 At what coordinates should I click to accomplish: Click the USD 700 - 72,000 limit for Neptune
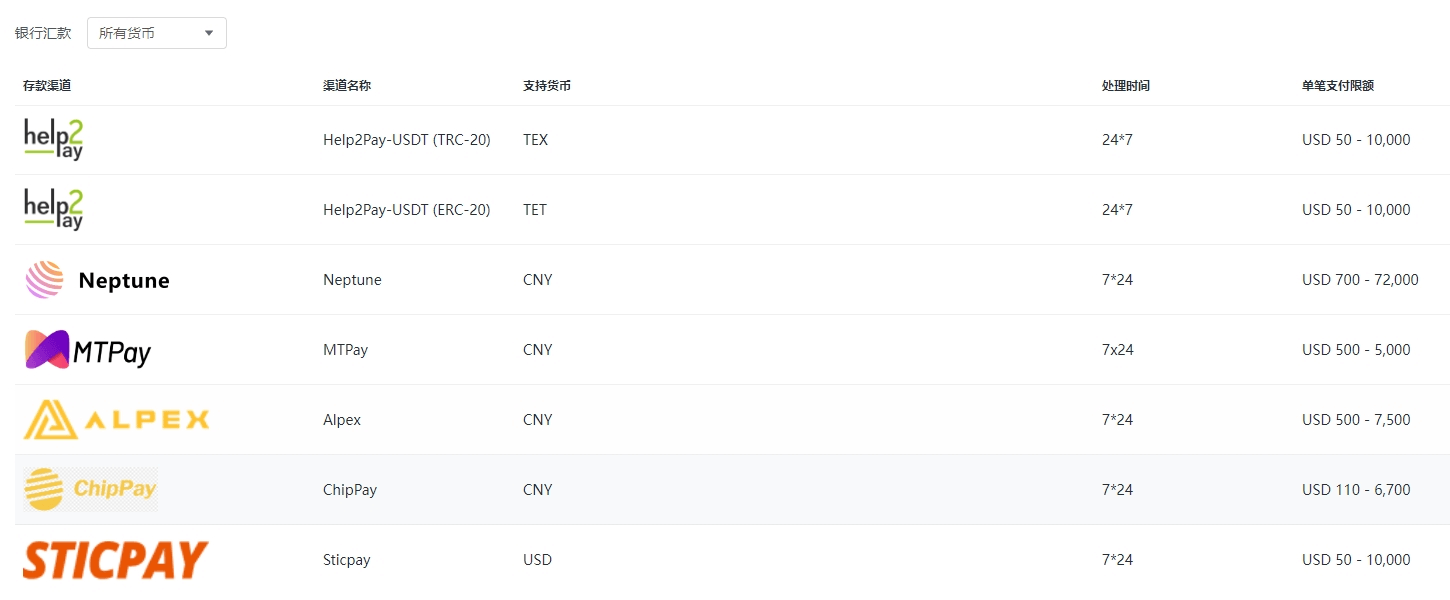point(1359,280)
